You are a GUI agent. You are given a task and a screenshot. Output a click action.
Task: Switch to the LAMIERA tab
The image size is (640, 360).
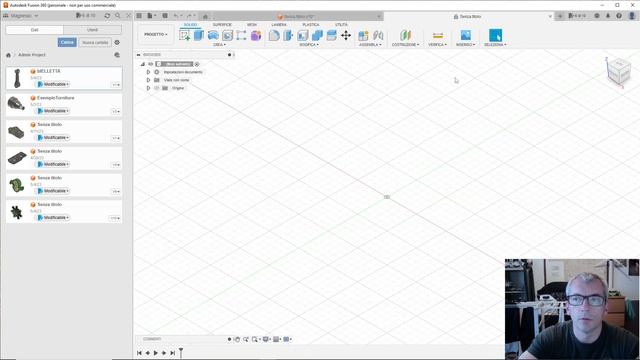(x=279, y=25)
